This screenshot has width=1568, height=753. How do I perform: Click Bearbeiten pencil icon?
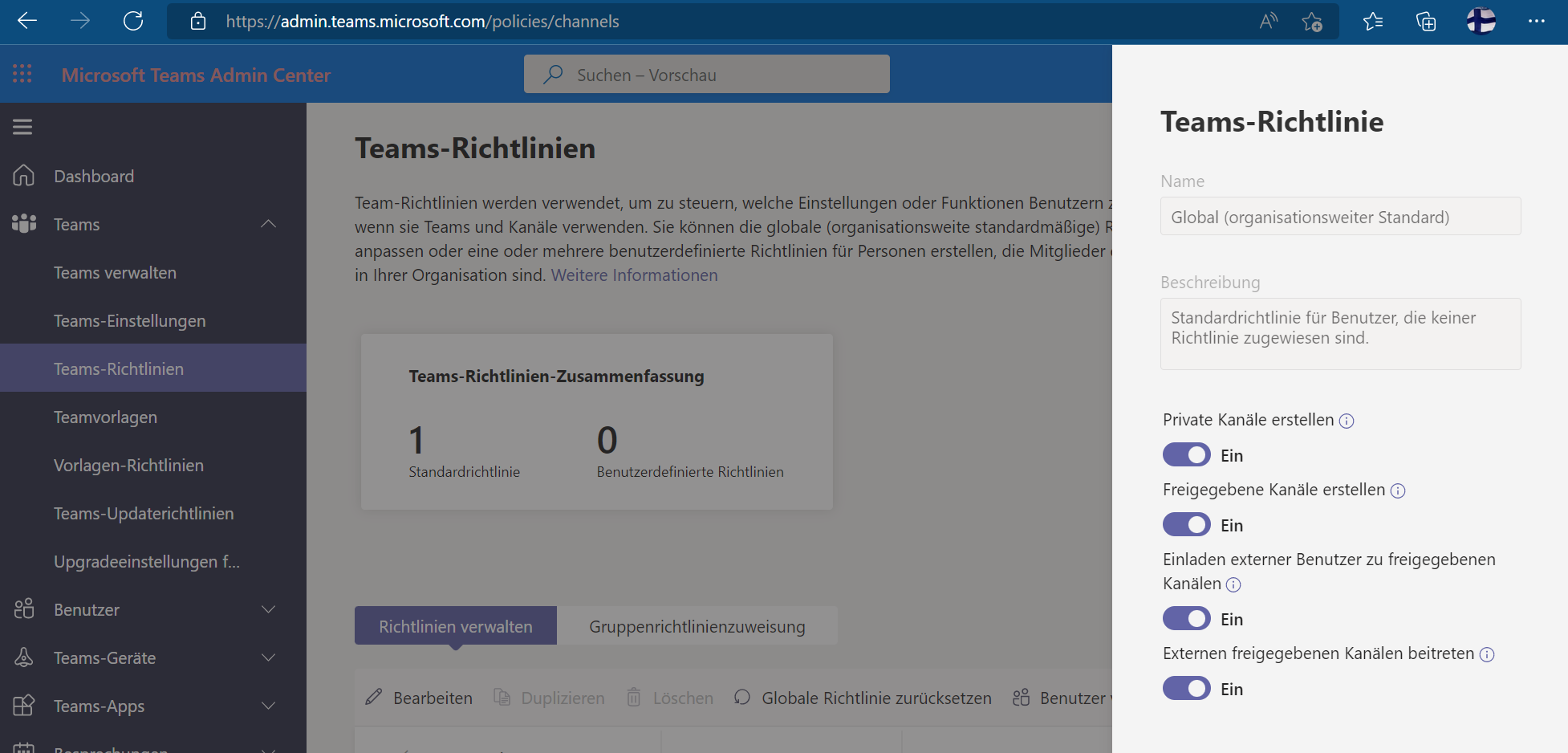point(374,697)
